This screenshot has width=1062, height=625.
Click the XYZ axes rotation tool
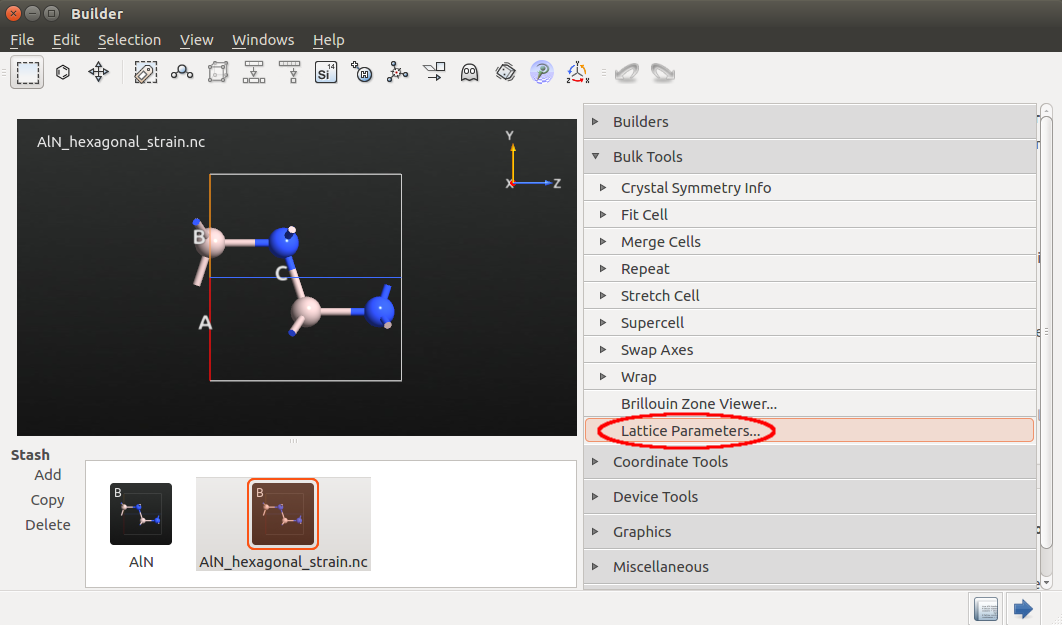[x=577, y=72]
